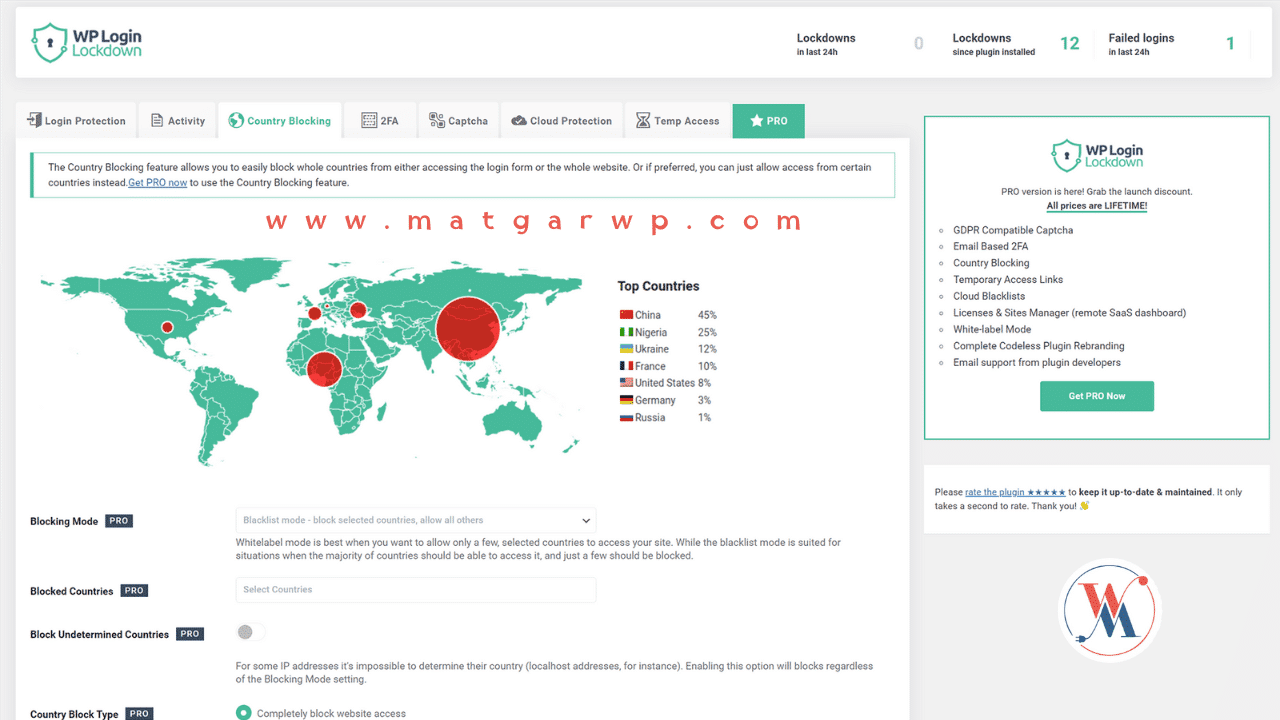Viewport: 1280px width, 720px height.
Task: Select Completely block website access radio
Action: click(243, 713)
